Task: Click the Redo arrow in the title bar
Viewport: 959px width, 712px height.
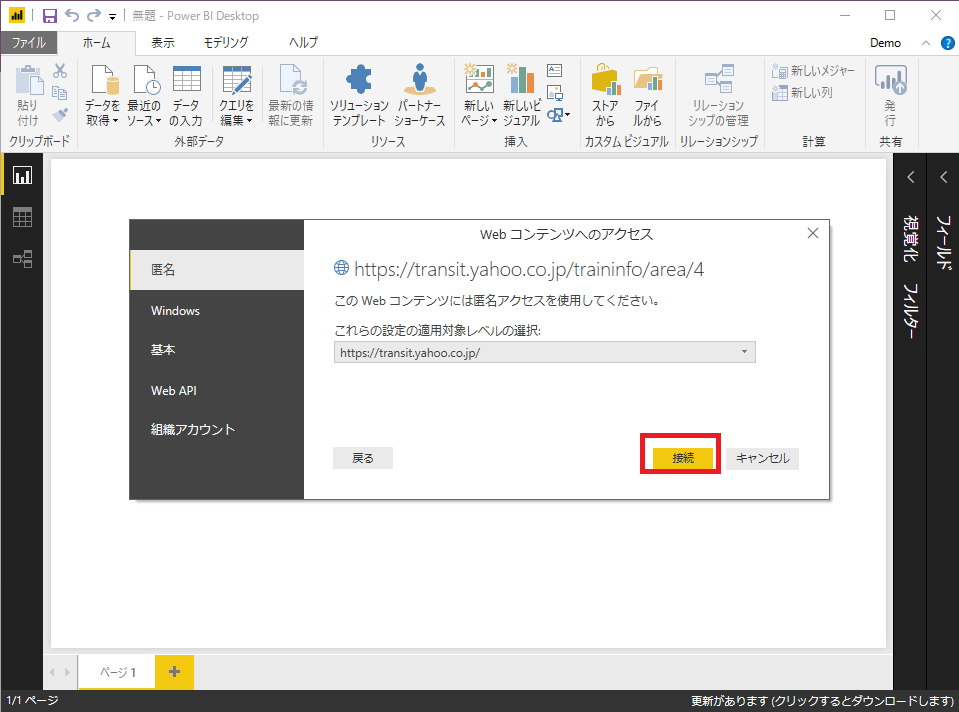Action: tap(94, 15)
